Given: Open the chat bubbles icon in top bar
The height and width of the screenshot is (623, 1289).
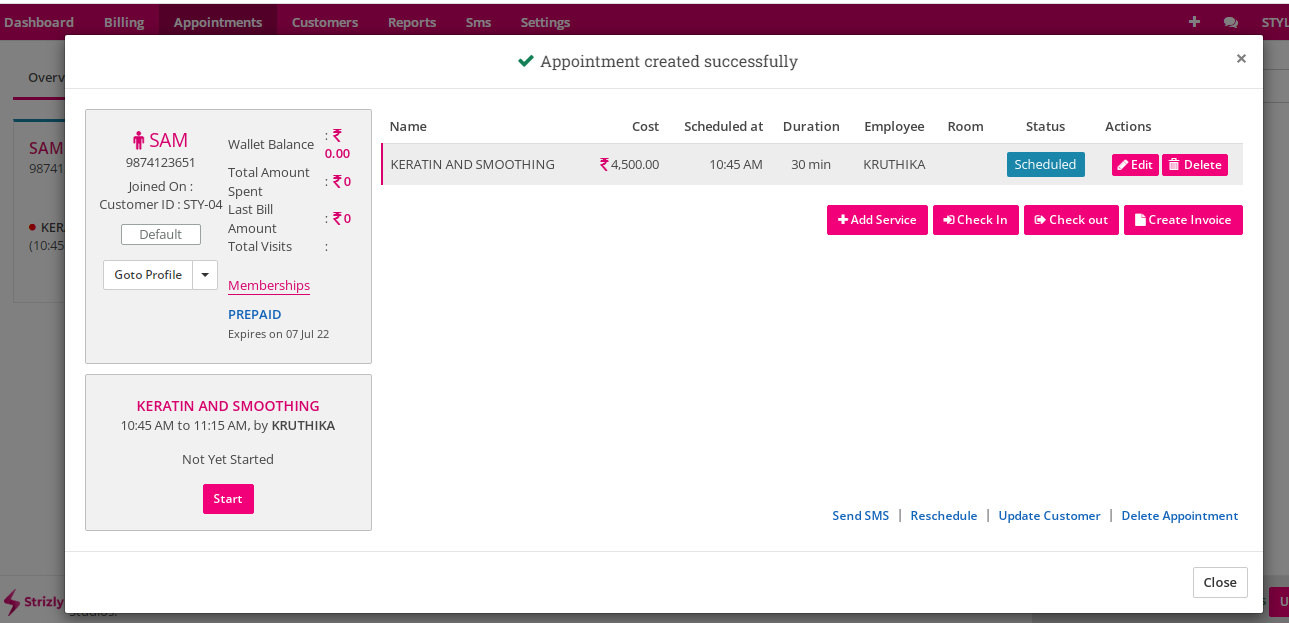Looking at the screenshot, I should [x=1230, y=22].
